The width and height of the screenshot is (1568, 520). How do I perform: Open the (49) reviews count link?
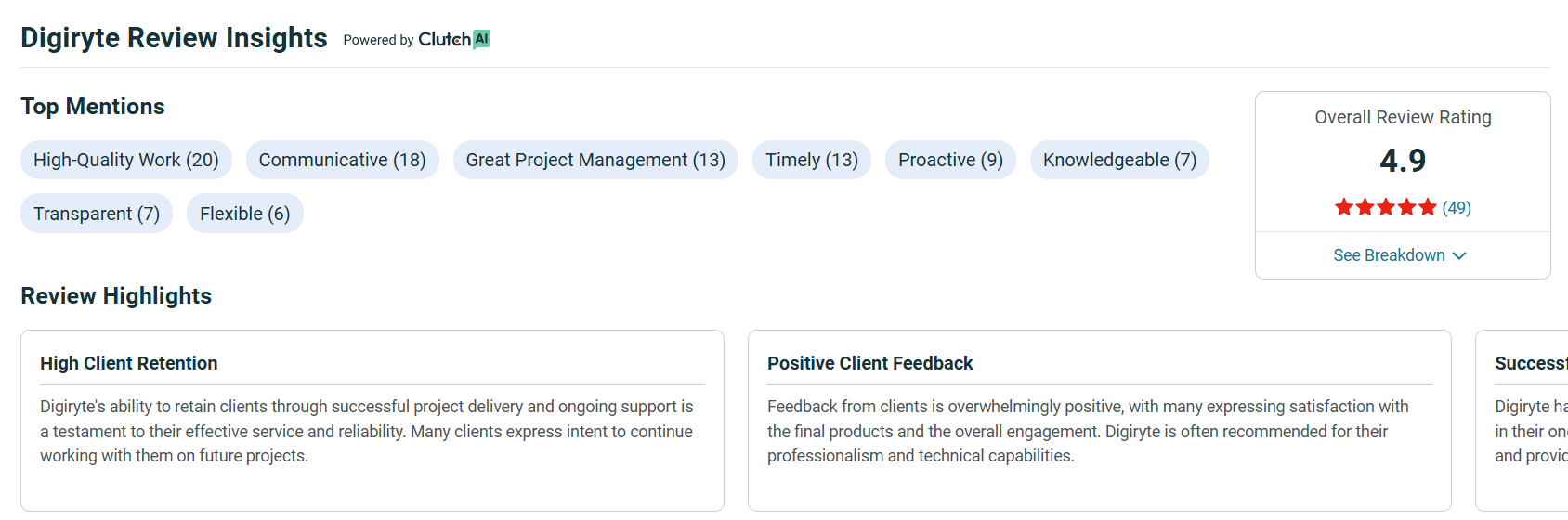pos(1457,207)
